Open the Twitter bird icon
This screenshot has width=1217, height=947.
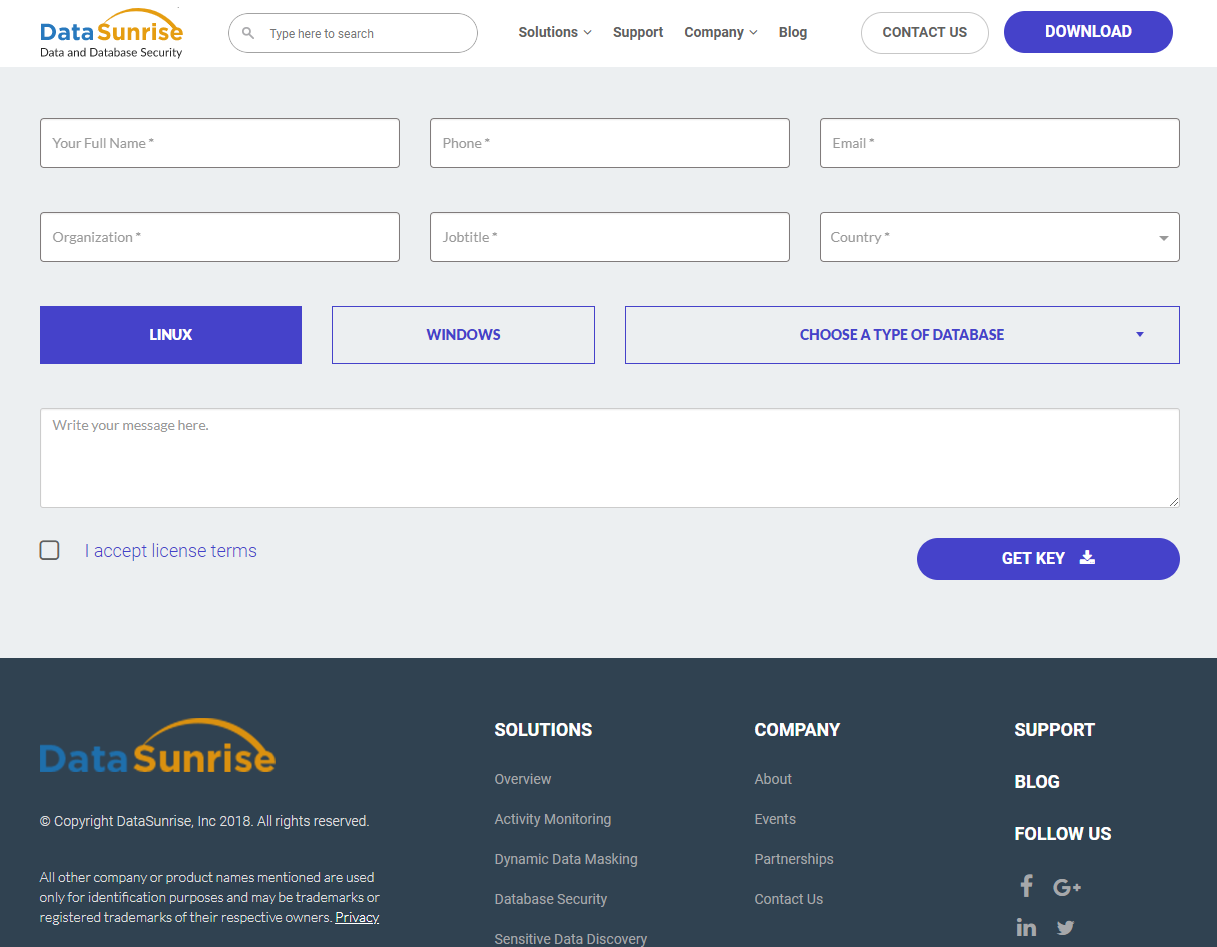[1066, 927]
